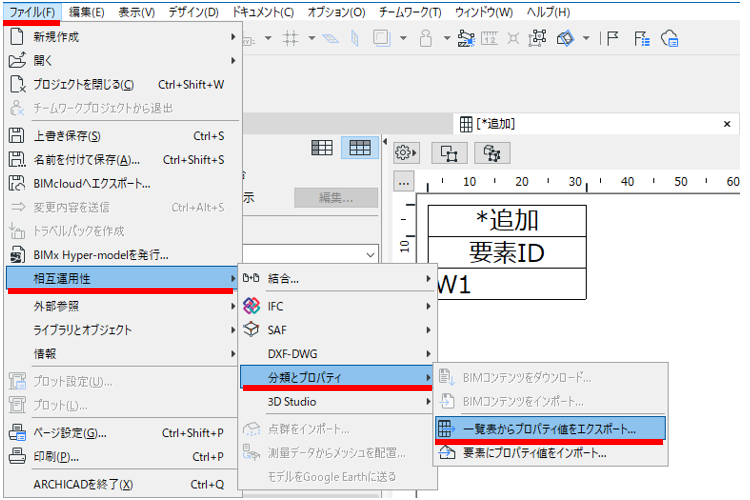Screen dimensions: 750x500
Task: Click the W1 table cell
Action: [511, 284]
